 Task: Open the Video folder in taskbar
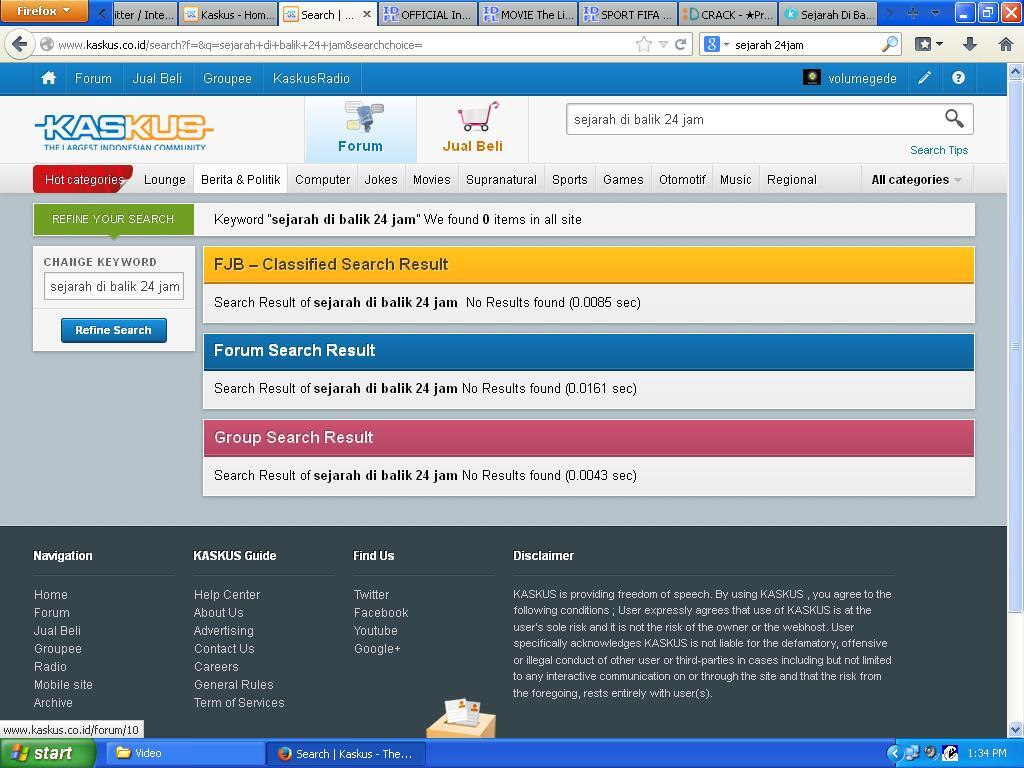[185, 753]
